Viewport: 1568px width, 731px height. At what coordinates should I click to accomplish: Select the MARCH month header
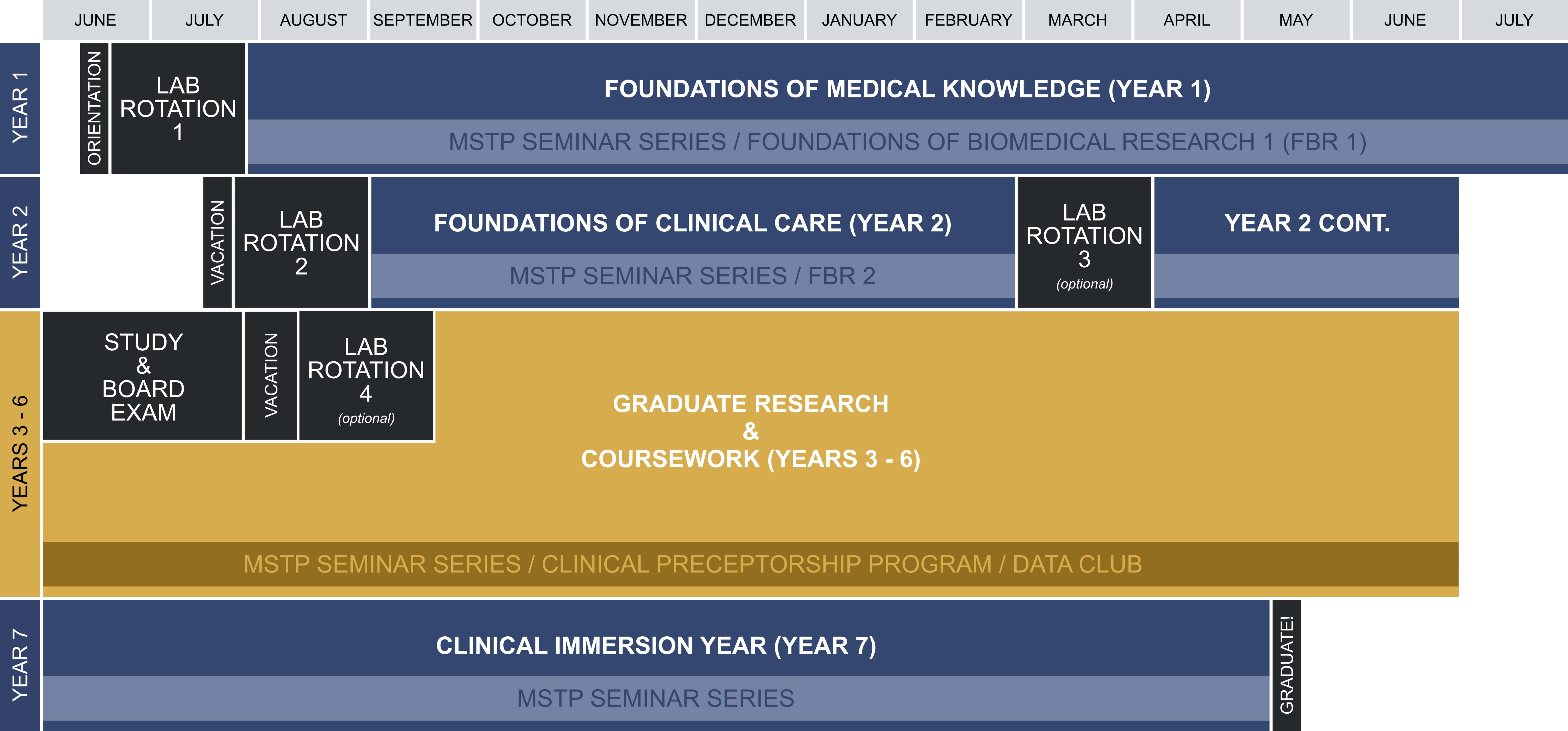(1077, 20)
